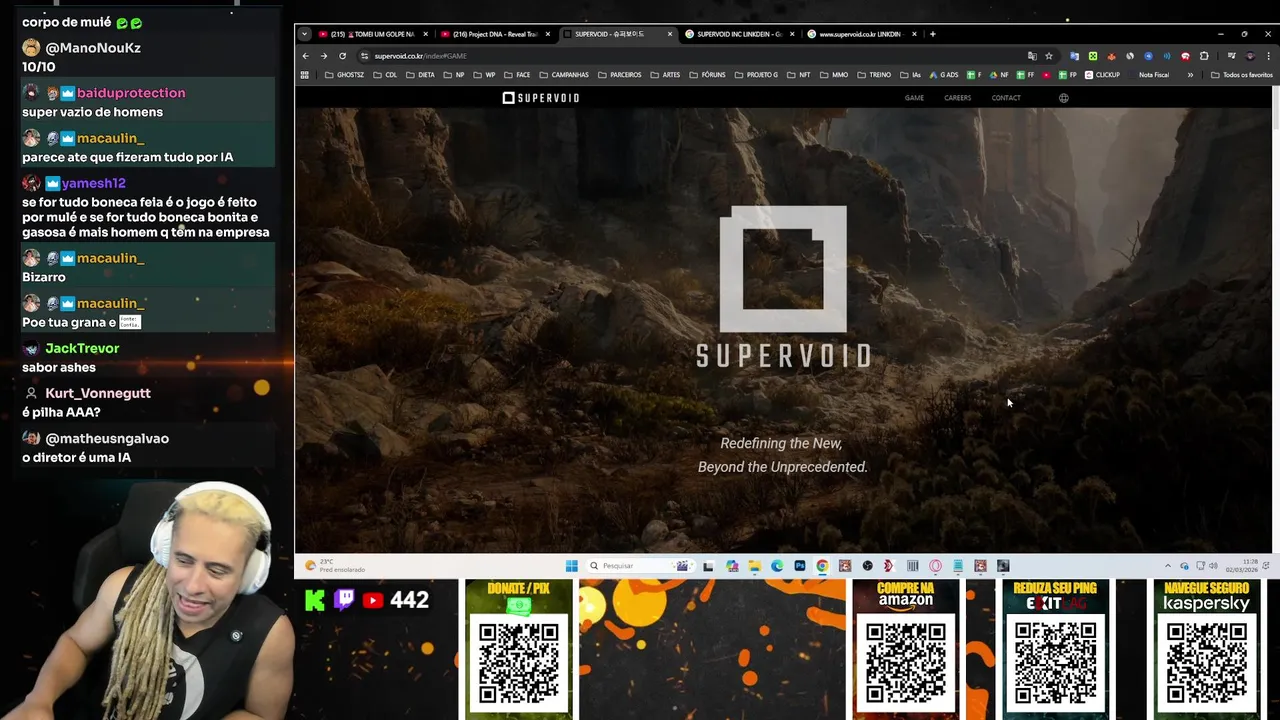The image size is (1280, 720).
Task: Open the DIETA bookmark folder
Action: pyautogui.click(x=420, y=75)
